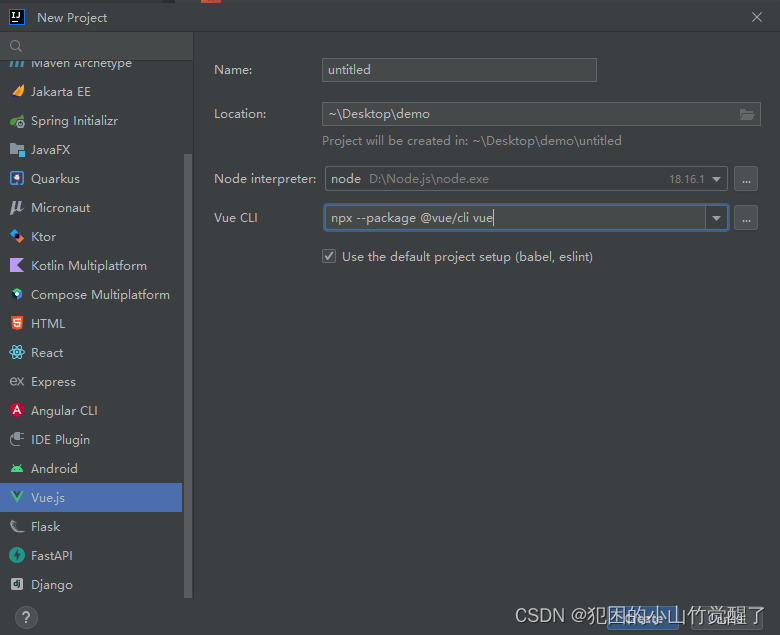This screenshot has height=635, width=780.
Task: Click the HTML5 shield icon
Action: [x=17, y=323]
